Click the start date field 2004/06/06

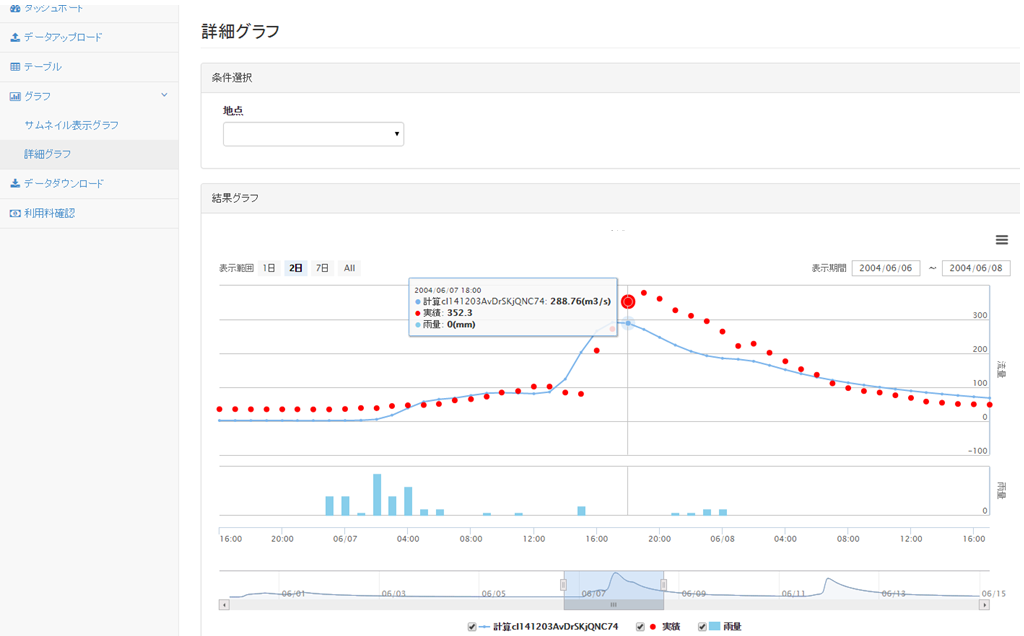[885, 268]
